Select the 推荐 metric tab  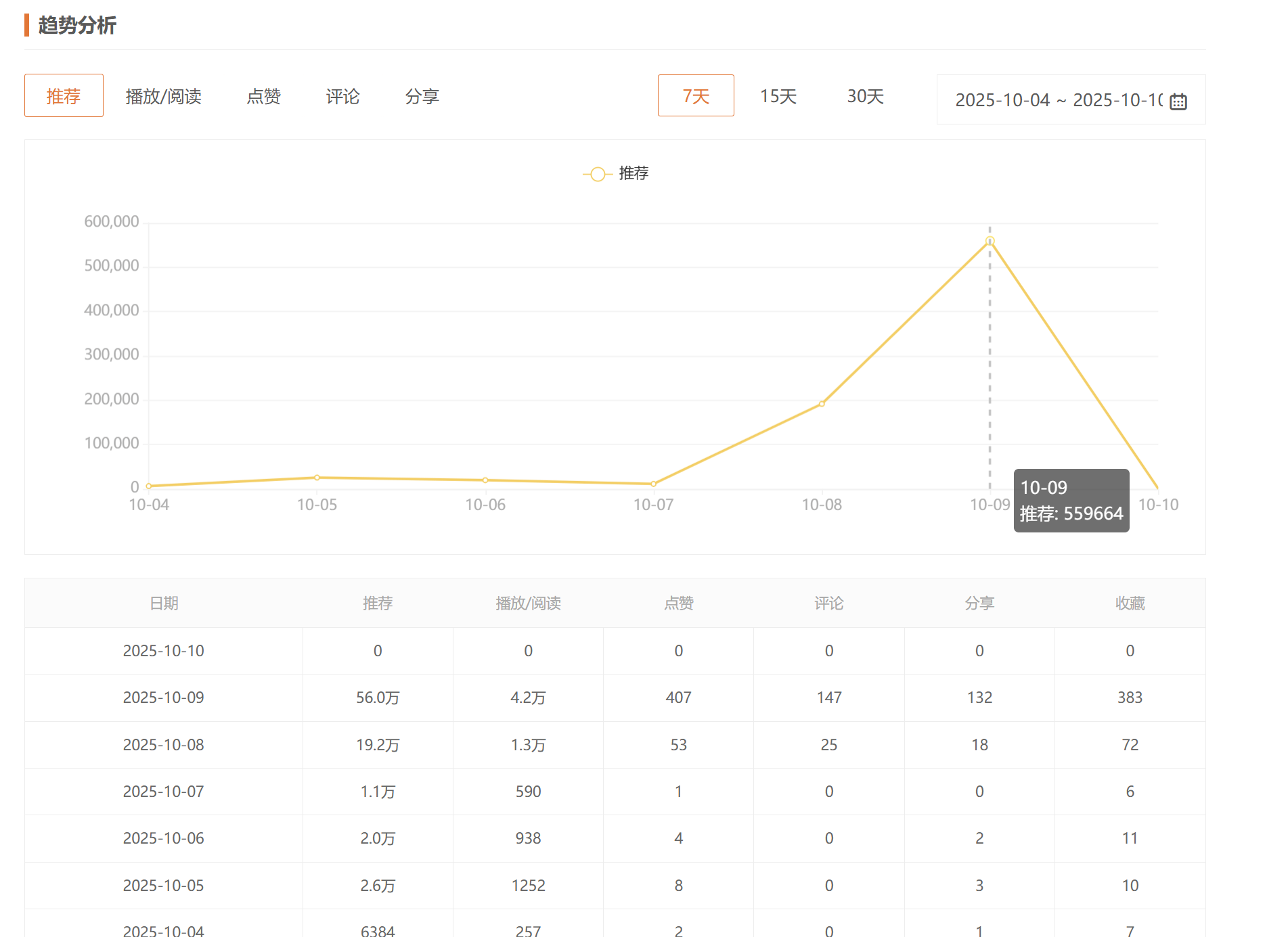(x=64, y=95)
